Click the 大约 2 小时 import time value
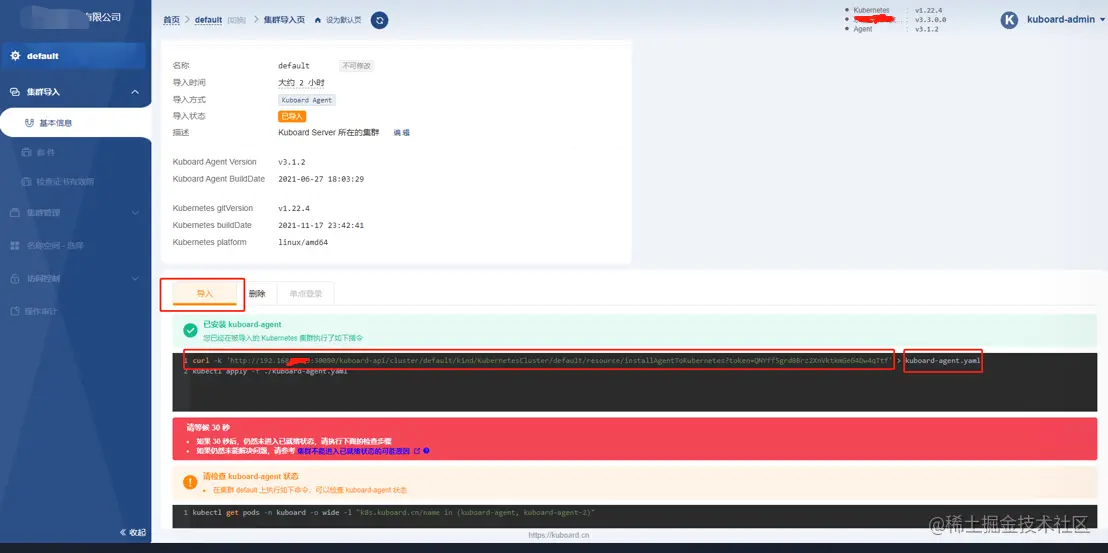 pos(301,83)
